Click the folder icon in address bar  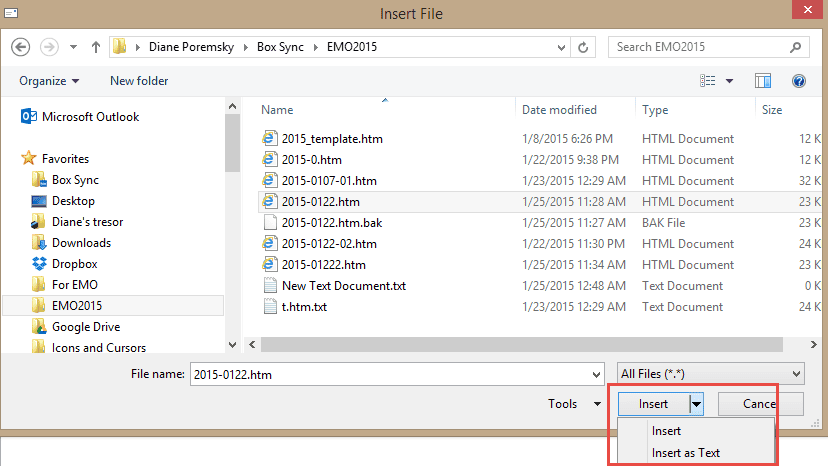click(x=120, y=46)
